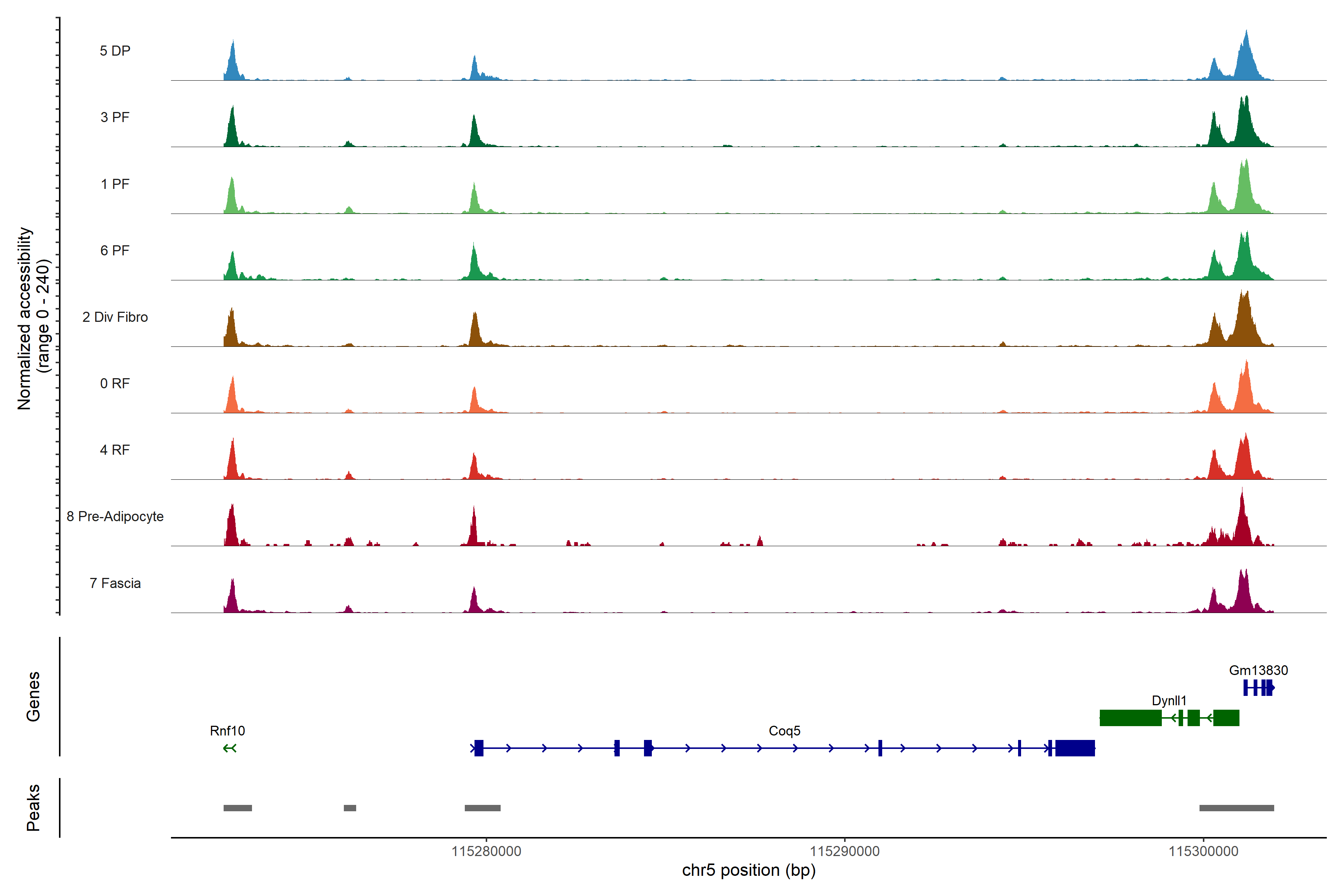Click the Dynll1 large green exon block
This screenshot has height=896, width=1344.
pyautogui.click(x=1130, y=718)
